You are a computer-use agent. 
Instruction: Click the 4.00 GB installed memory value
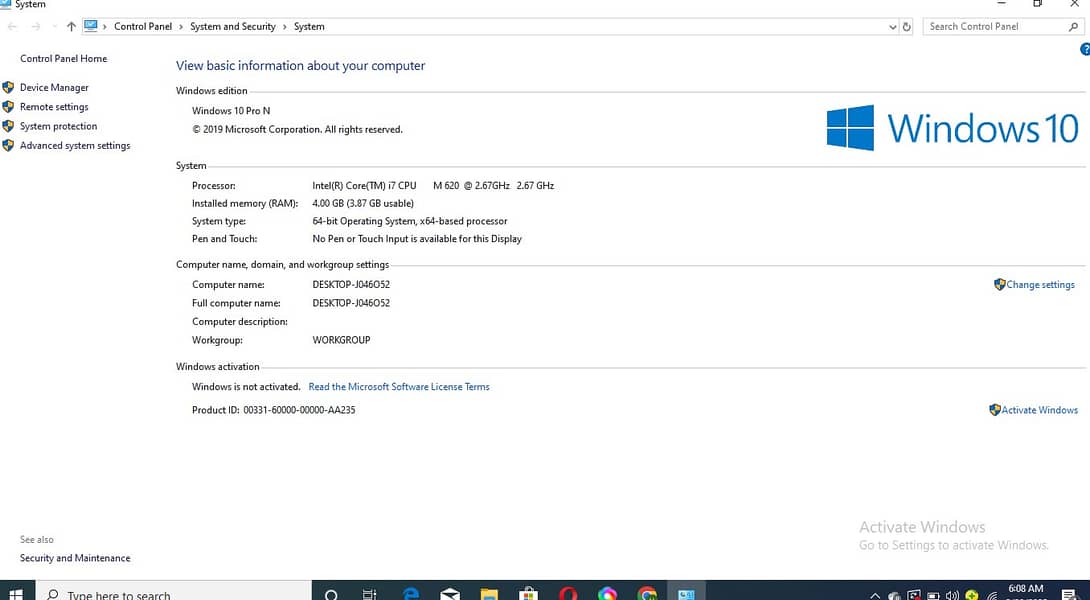point(363,204)
